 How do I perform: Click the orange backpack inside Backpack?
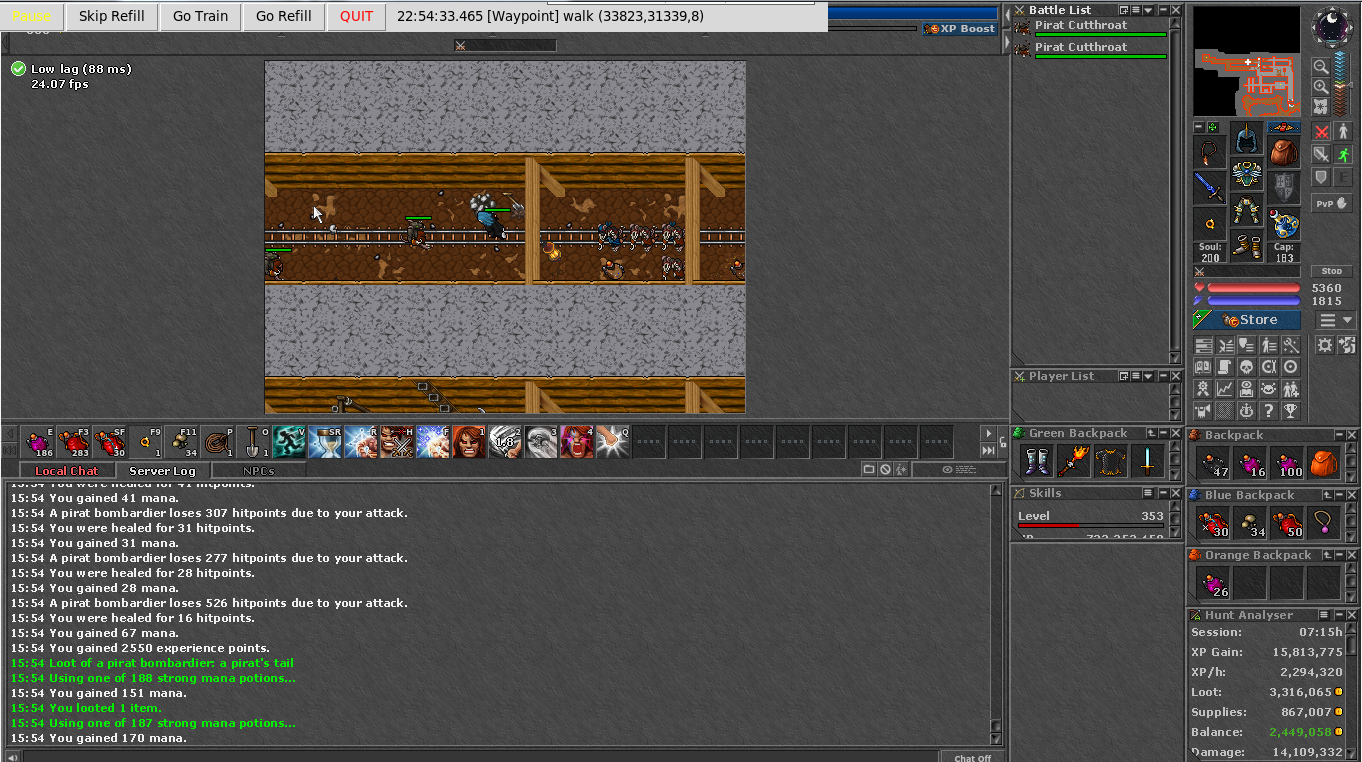pos(1324,463)
